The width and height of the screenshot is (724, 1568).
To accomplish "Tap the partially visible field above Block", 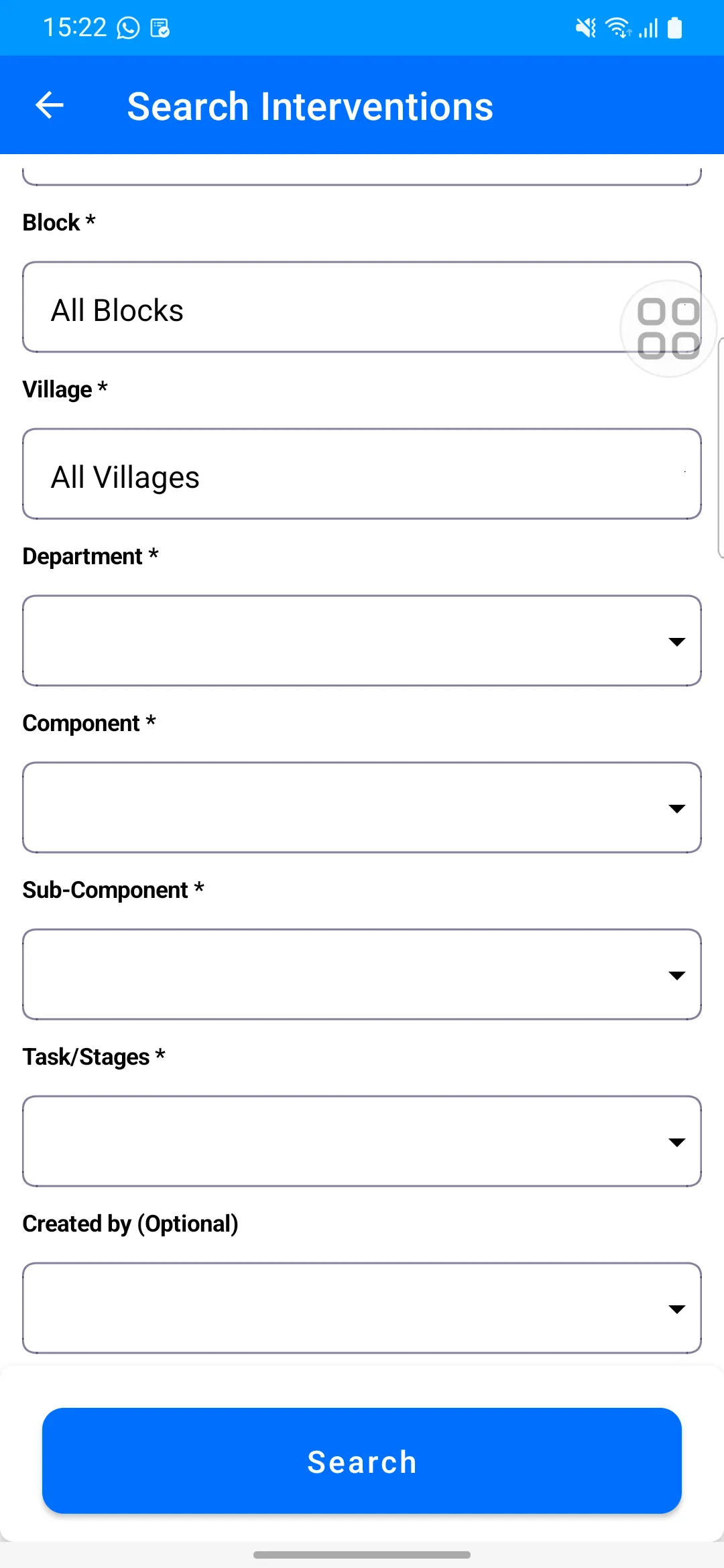I will (x=362, y=176).
